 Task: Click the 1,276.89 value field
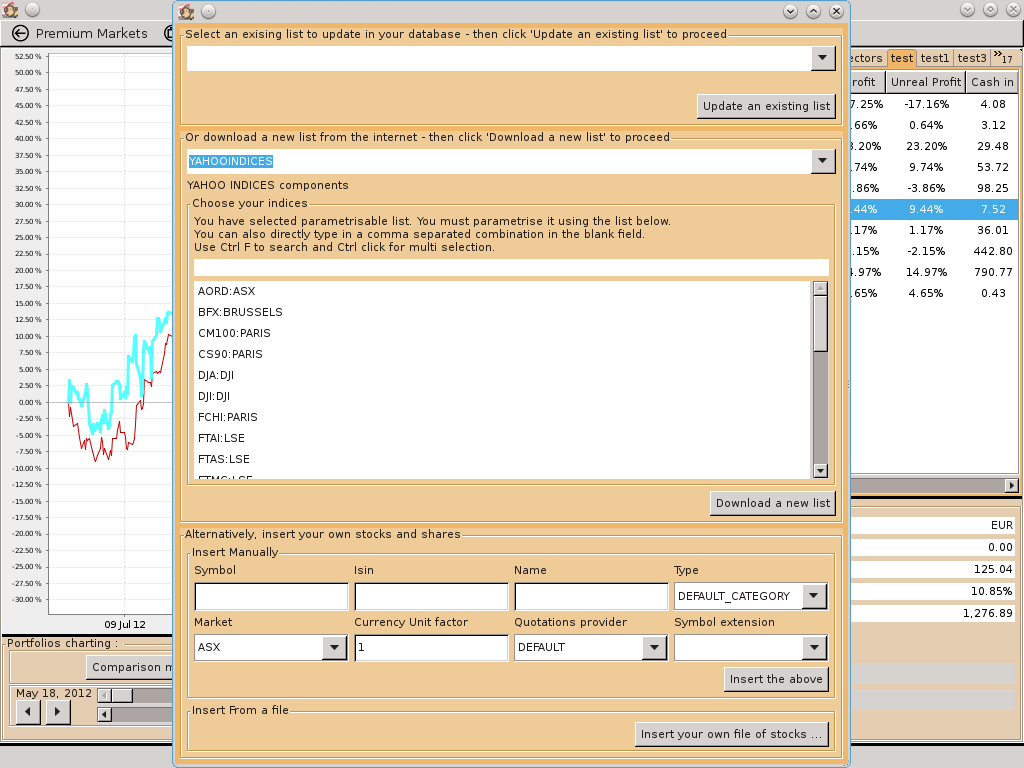934,613
